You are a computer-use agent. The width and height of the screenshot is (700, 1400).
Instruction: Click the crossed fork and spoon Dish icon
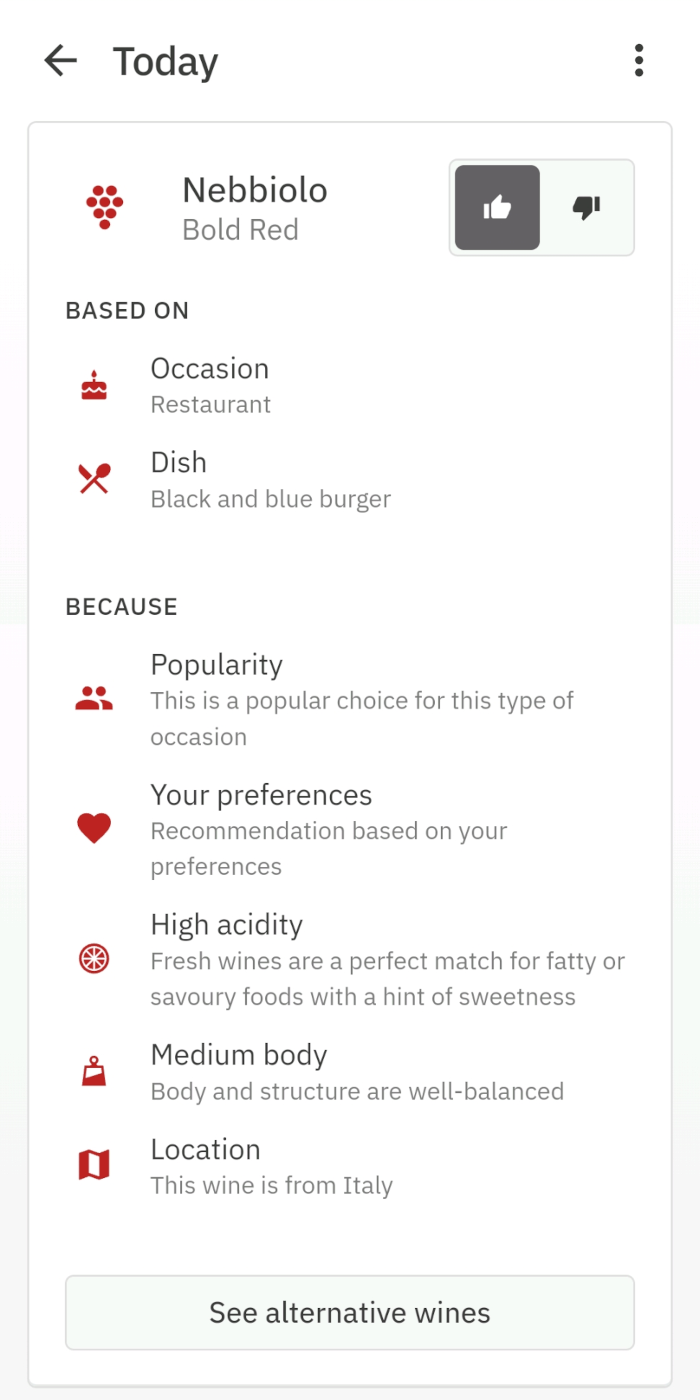(93, 478)
